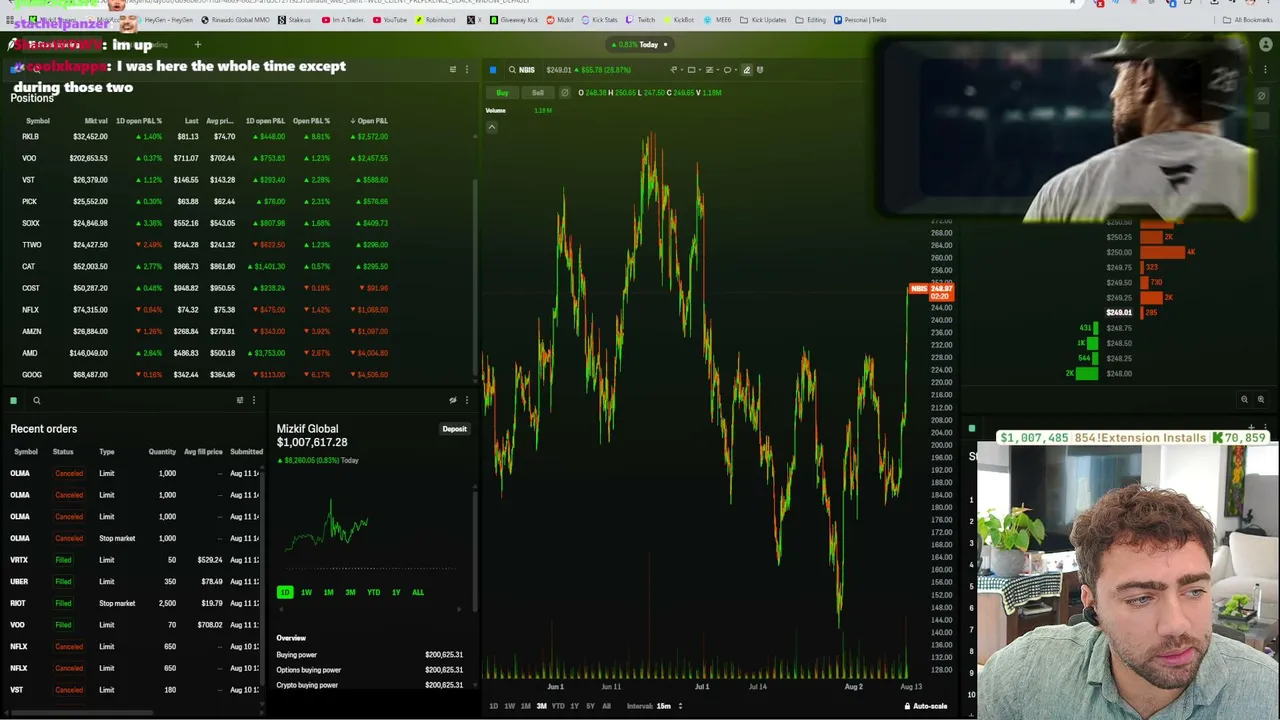The width and height of the screenshot is (1280, 720).
Task: Click the blue link-color square on chart panel
Action: pyautogui.click(x=493, y=70)
